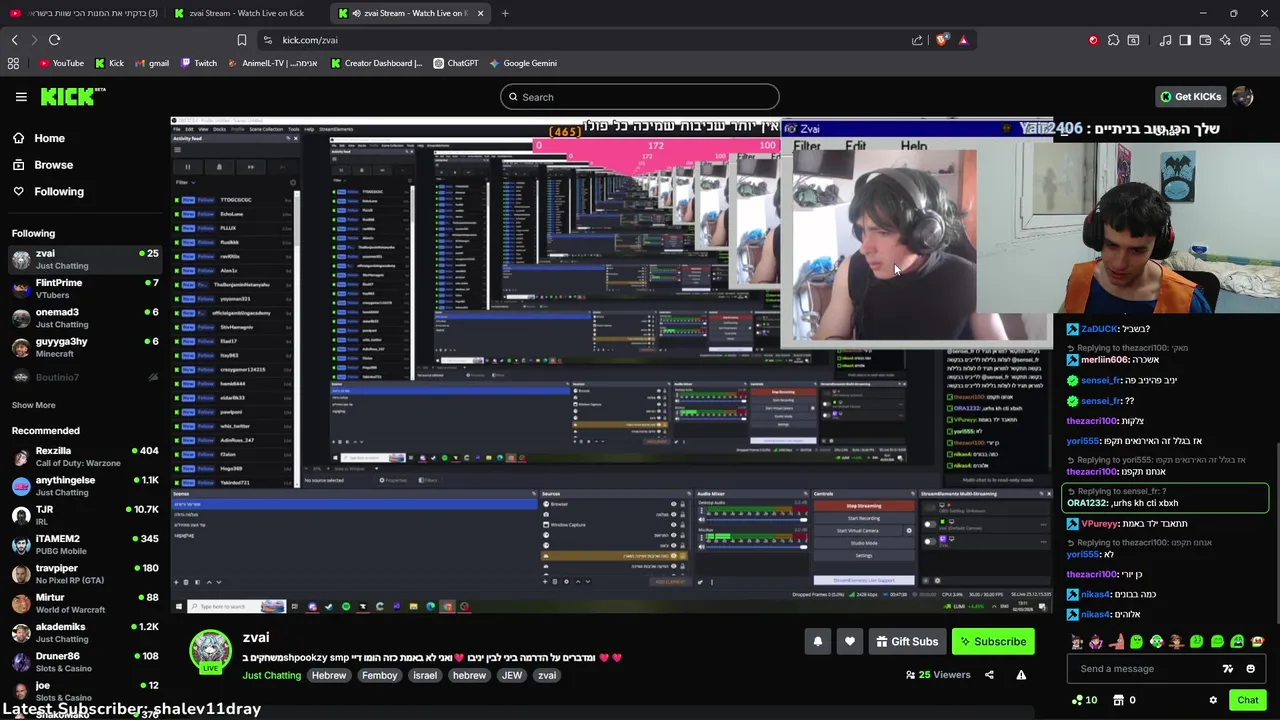Screen dimensions: 1280x720
Task: Click the browser reload button
Action: tap(54, 40)
